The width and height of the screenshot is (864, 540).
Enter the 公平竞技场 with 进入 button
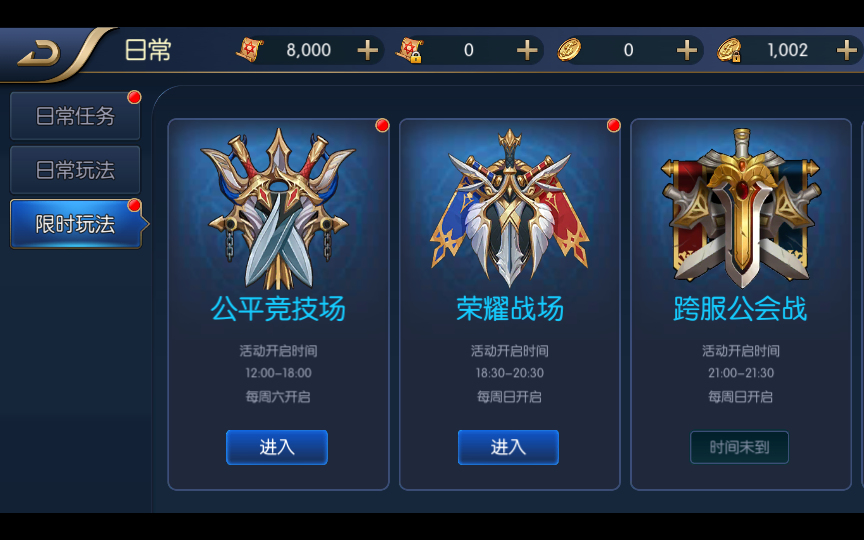(x=277, y=447)
